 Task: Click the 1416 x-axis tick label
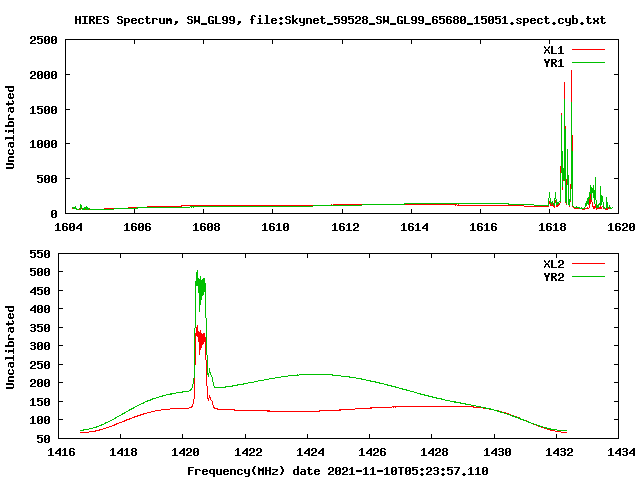click(61, 452)
